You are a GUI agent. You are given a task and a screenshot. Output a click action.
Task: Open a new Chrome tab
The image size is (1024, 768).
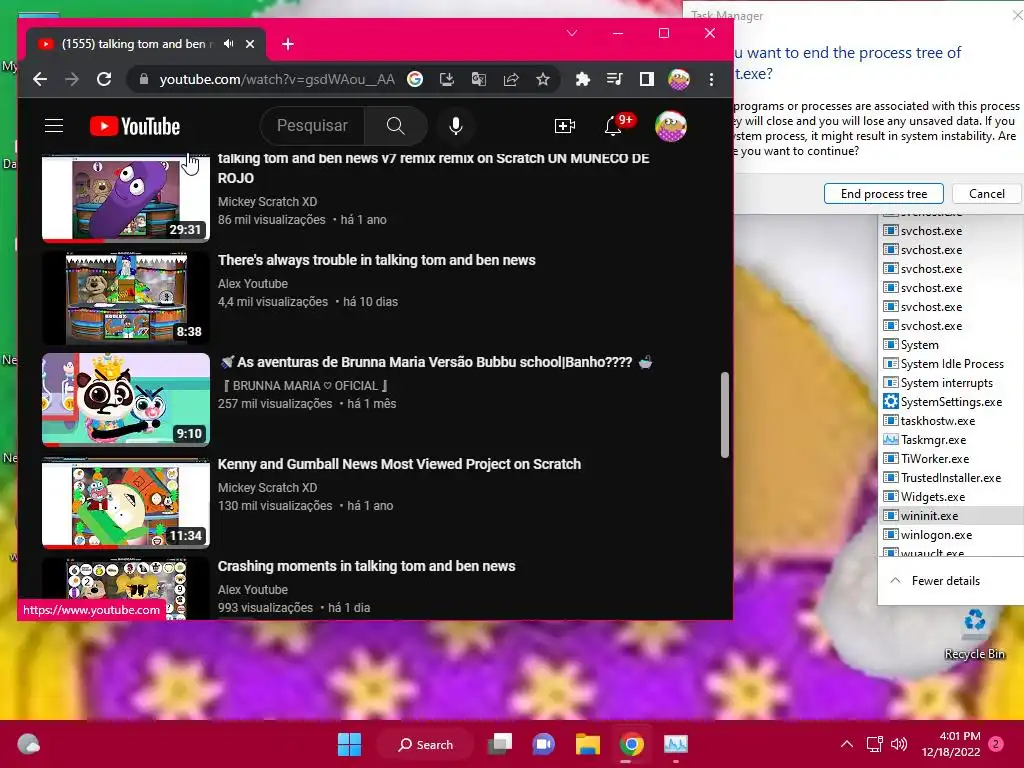click(x=288, y=44)
